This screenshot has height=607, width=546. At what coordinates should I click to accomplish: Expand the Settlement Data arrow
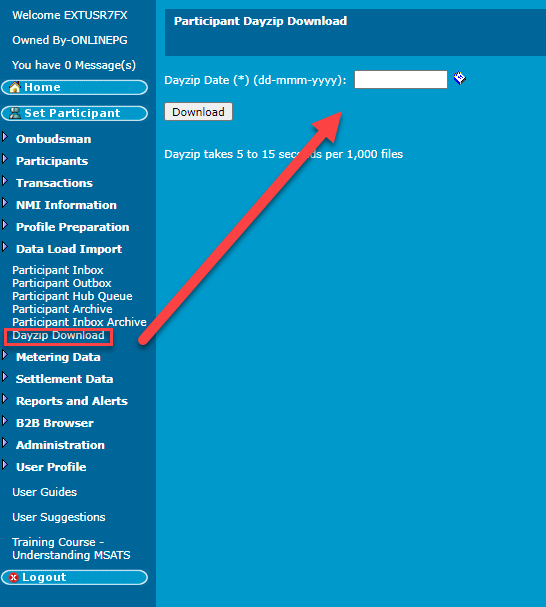tap(5, 377)
